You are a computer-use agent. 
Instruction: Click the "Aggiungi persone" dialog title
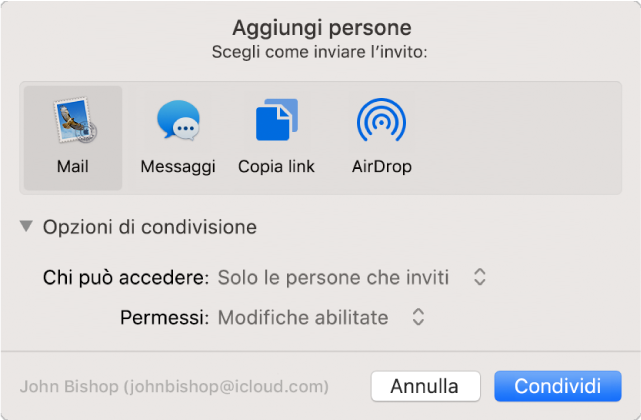[321, 27]
